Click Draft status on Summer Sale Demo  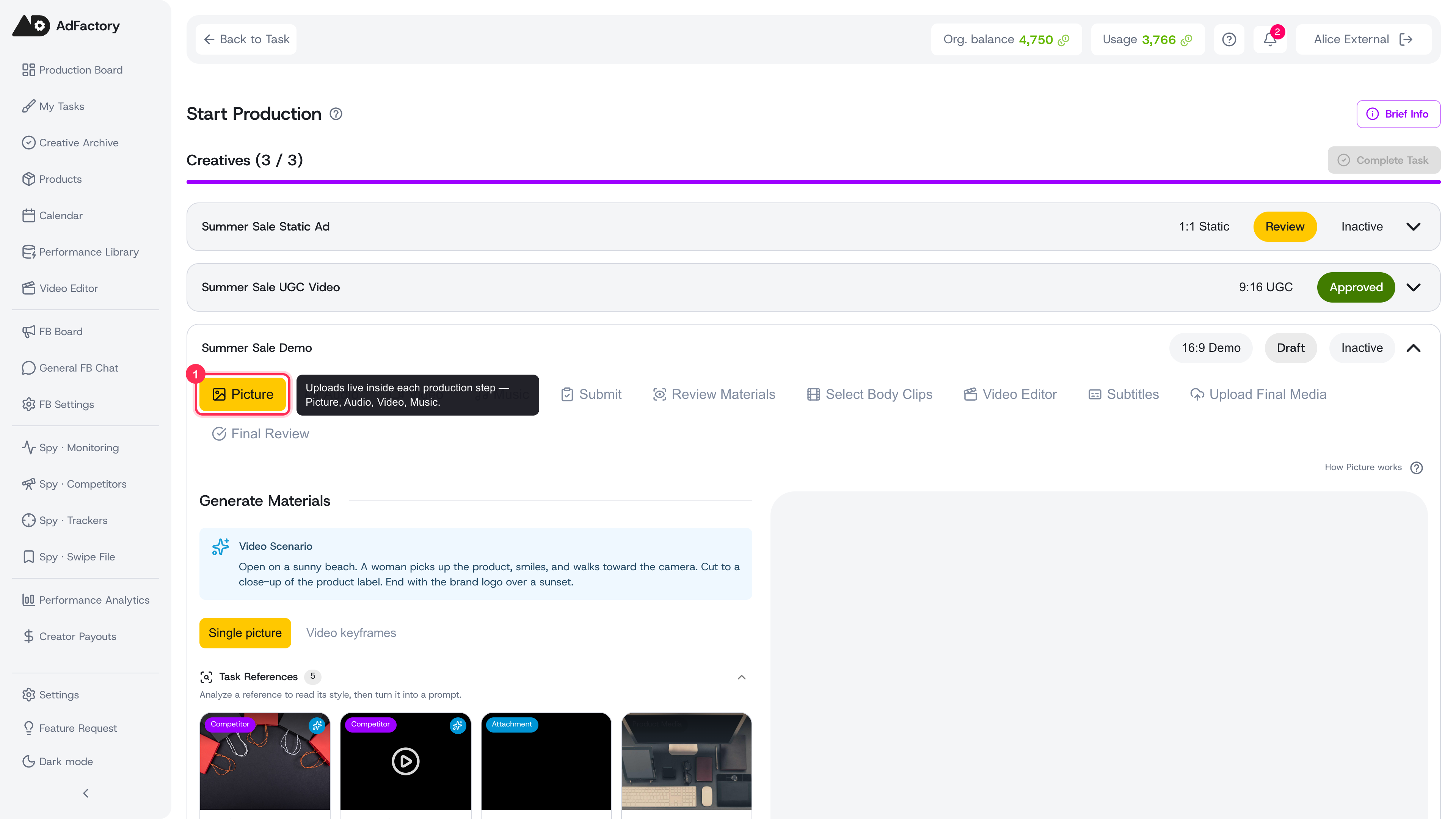pyautogui.click(x=1290, y=348)
